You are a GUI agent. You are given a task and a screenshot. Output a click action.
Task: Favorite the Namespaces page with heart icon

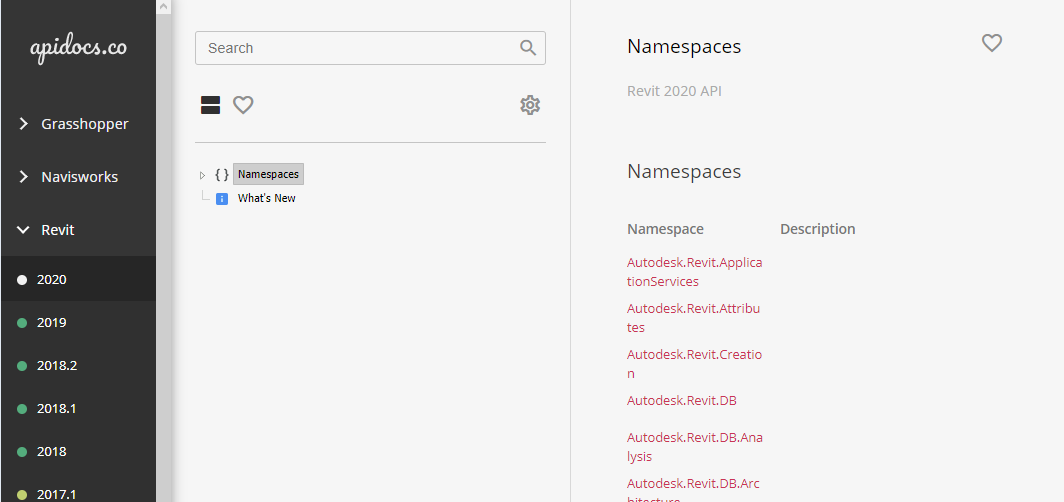pos(992,43)
